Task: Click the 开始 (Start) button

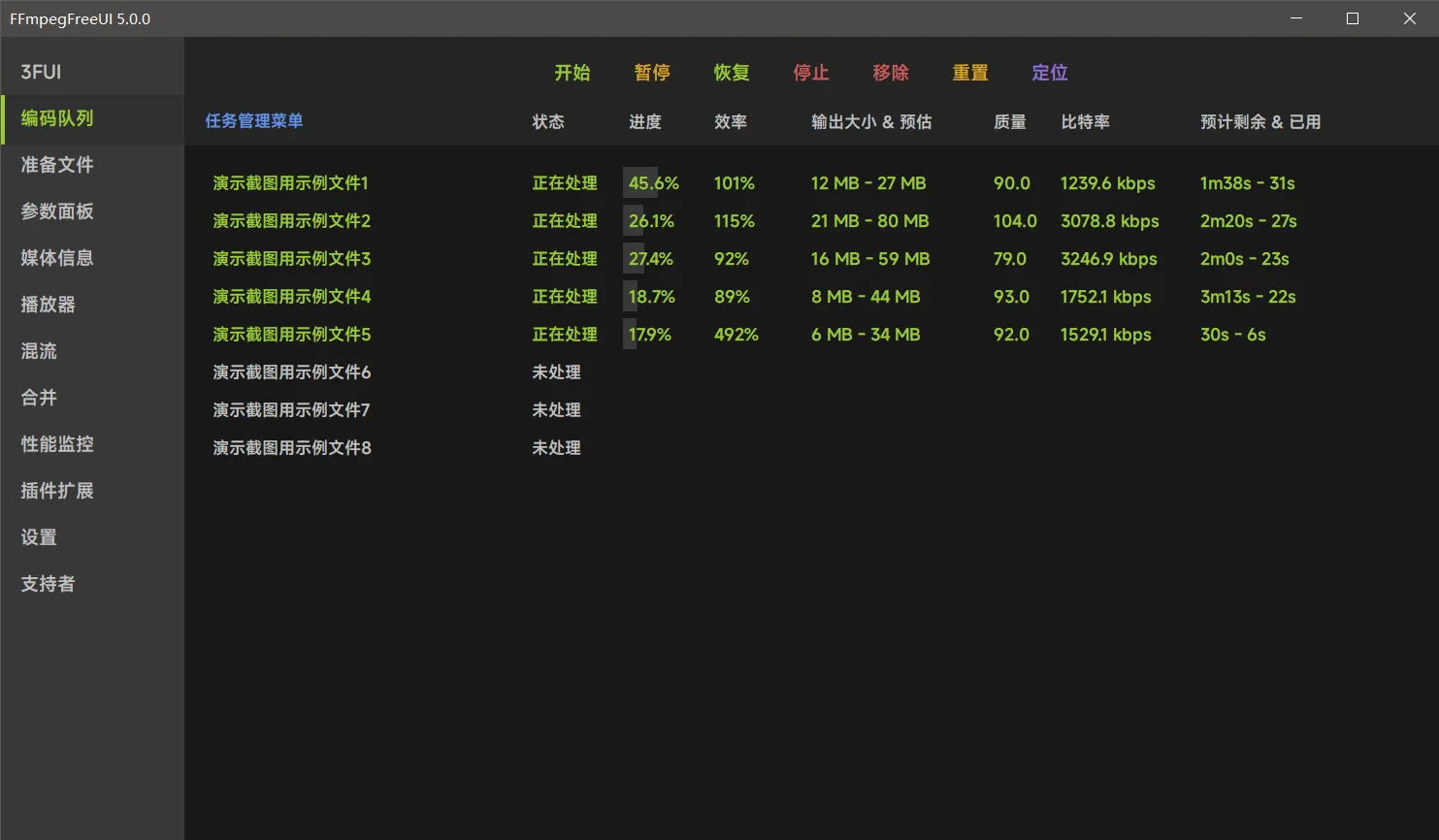Action: click(x=572, y=73)
